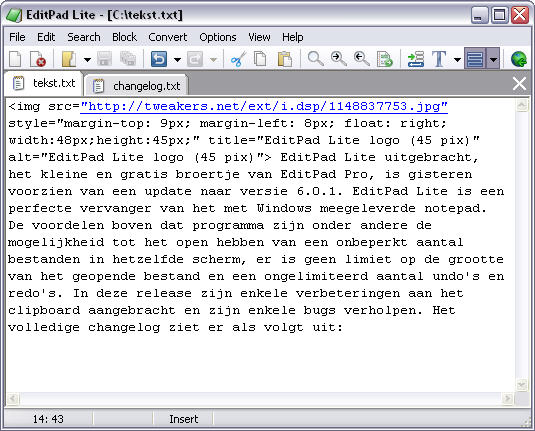Click the Copy icon
Viewport: 535px width, 431px height.
pyautogui.click(x=261, y=59)
